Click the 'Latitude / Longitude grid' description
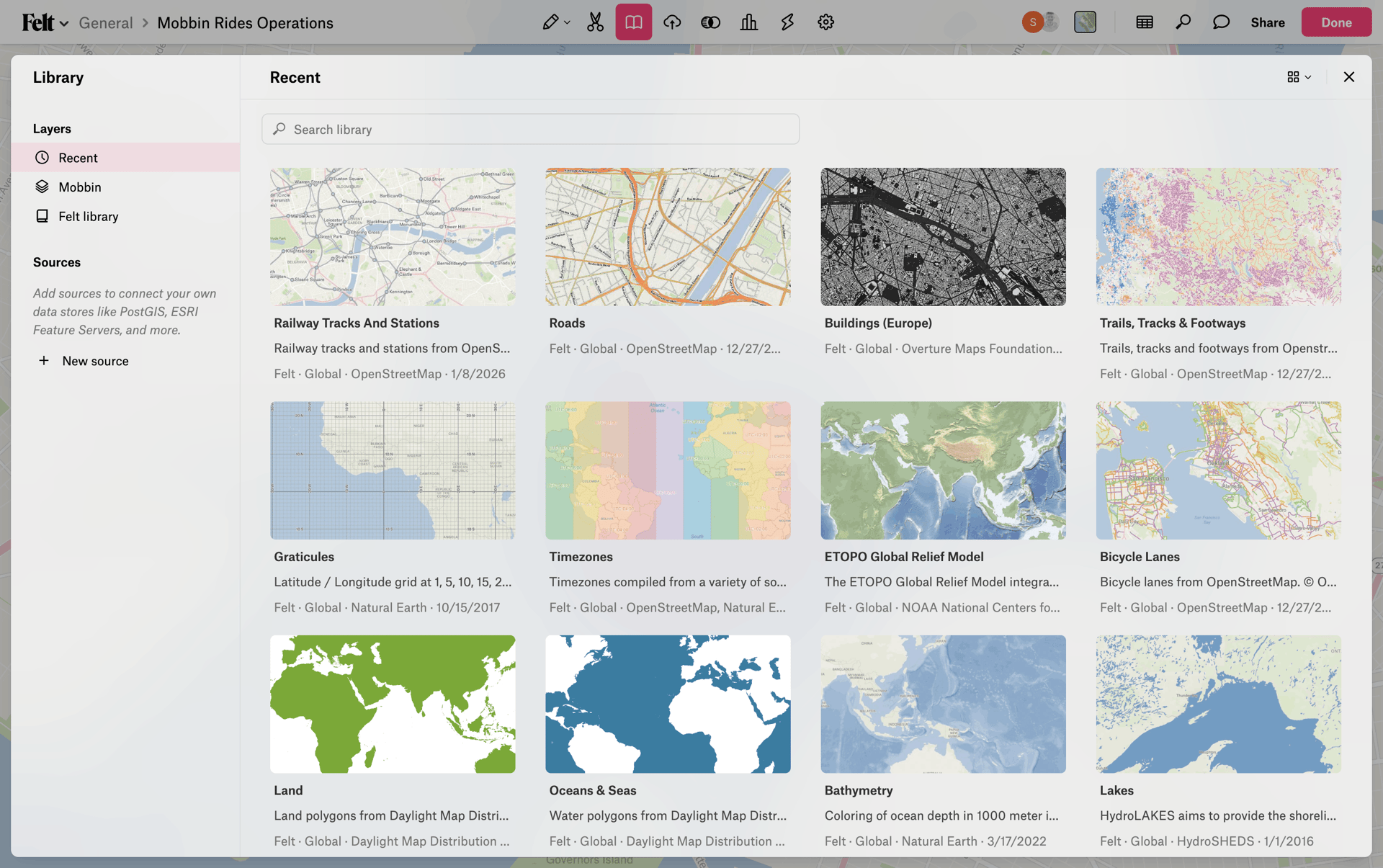1383x868 pixels. (x=393, y=582)
